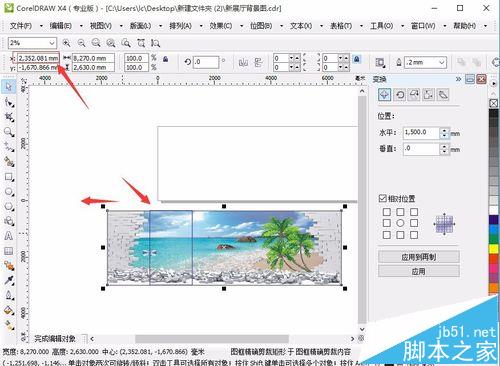
Task: Open the wrap paragraph text option
Action: [380, 62]
